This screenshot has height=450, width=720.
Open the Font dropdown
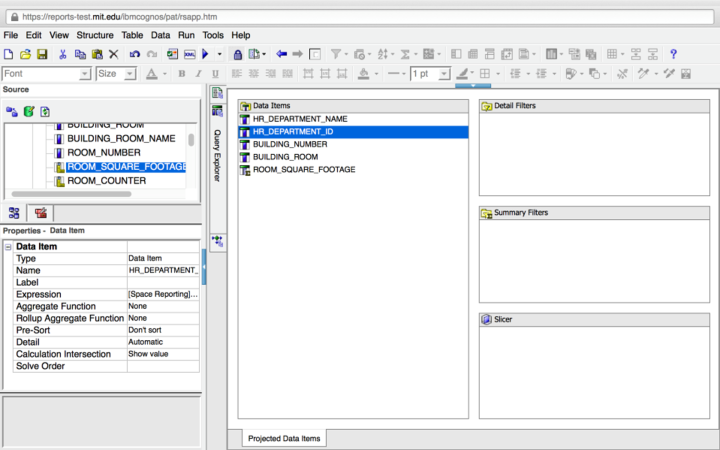(46, 74)
